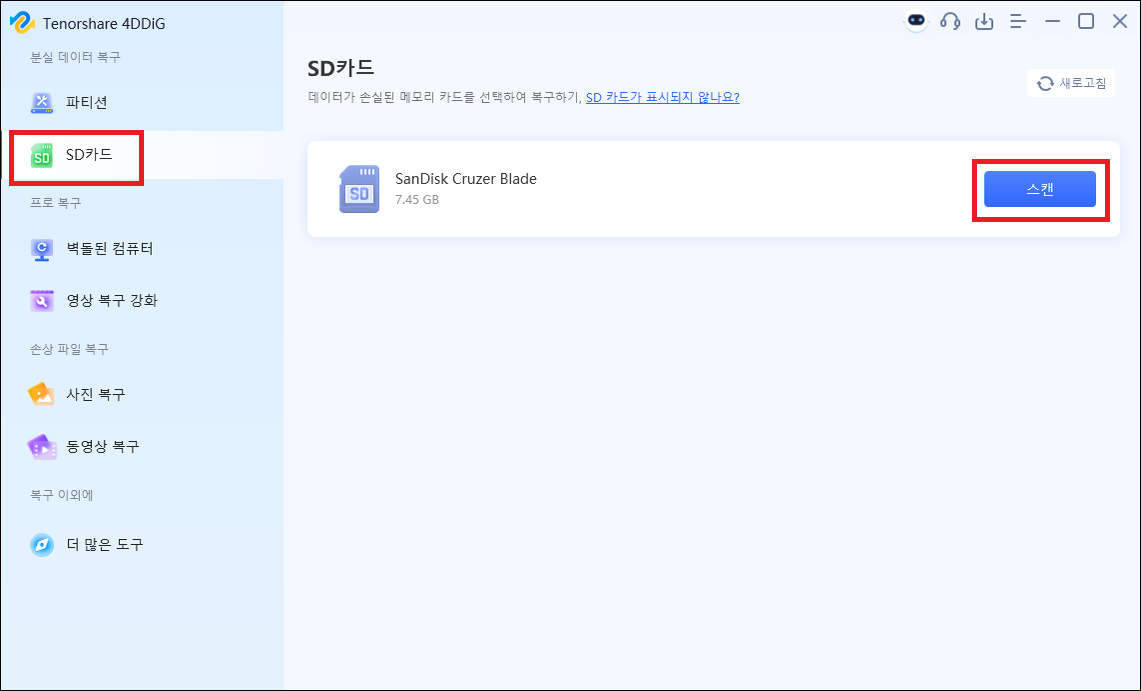This screenshot has width=1141, height=691.
Task: Close the 4DDiG window
Action: click(1120, 21)
